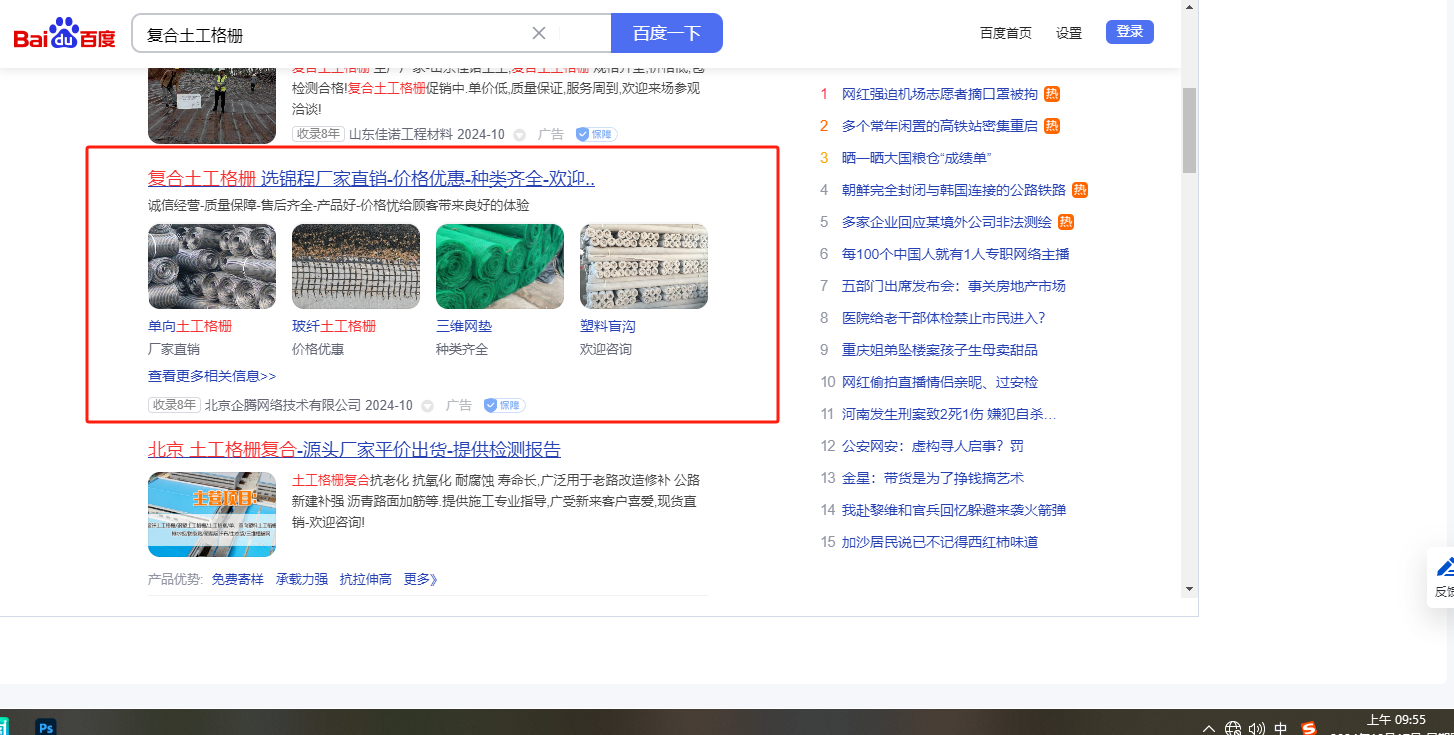
Task: Click the page's vertical scrollbar thumb
Action: [1189, 130]
